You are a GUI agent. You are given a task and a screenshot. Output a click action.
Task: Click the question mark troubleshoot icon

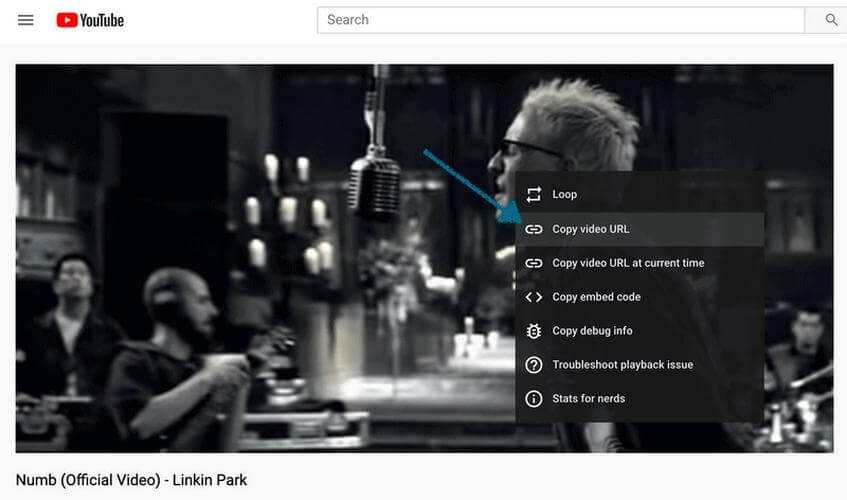click(x=534, y=365)
